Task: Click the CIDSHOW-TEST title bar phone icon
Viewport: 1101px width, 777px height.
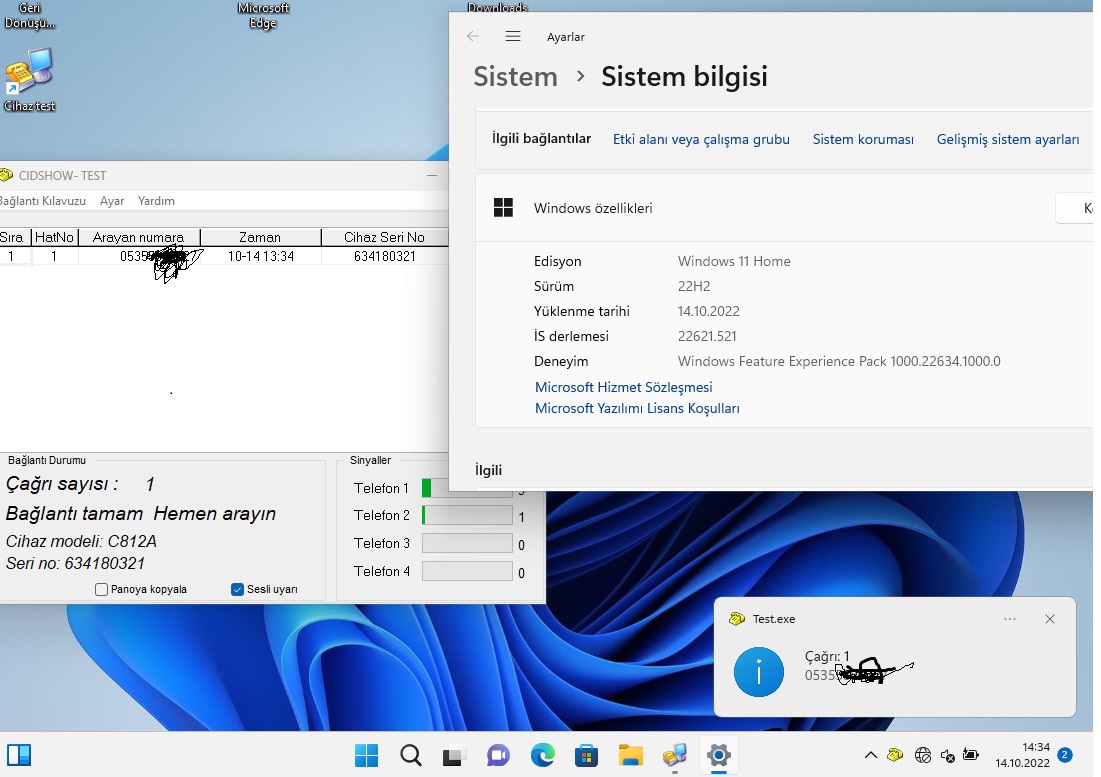Action: [6, 175]
